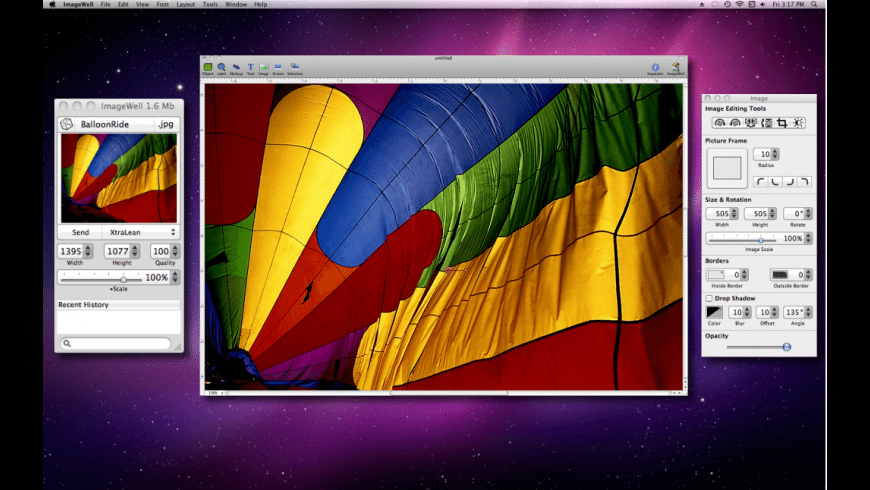
Task: Select the Label tool in editor toolbar
Action: 221,67
